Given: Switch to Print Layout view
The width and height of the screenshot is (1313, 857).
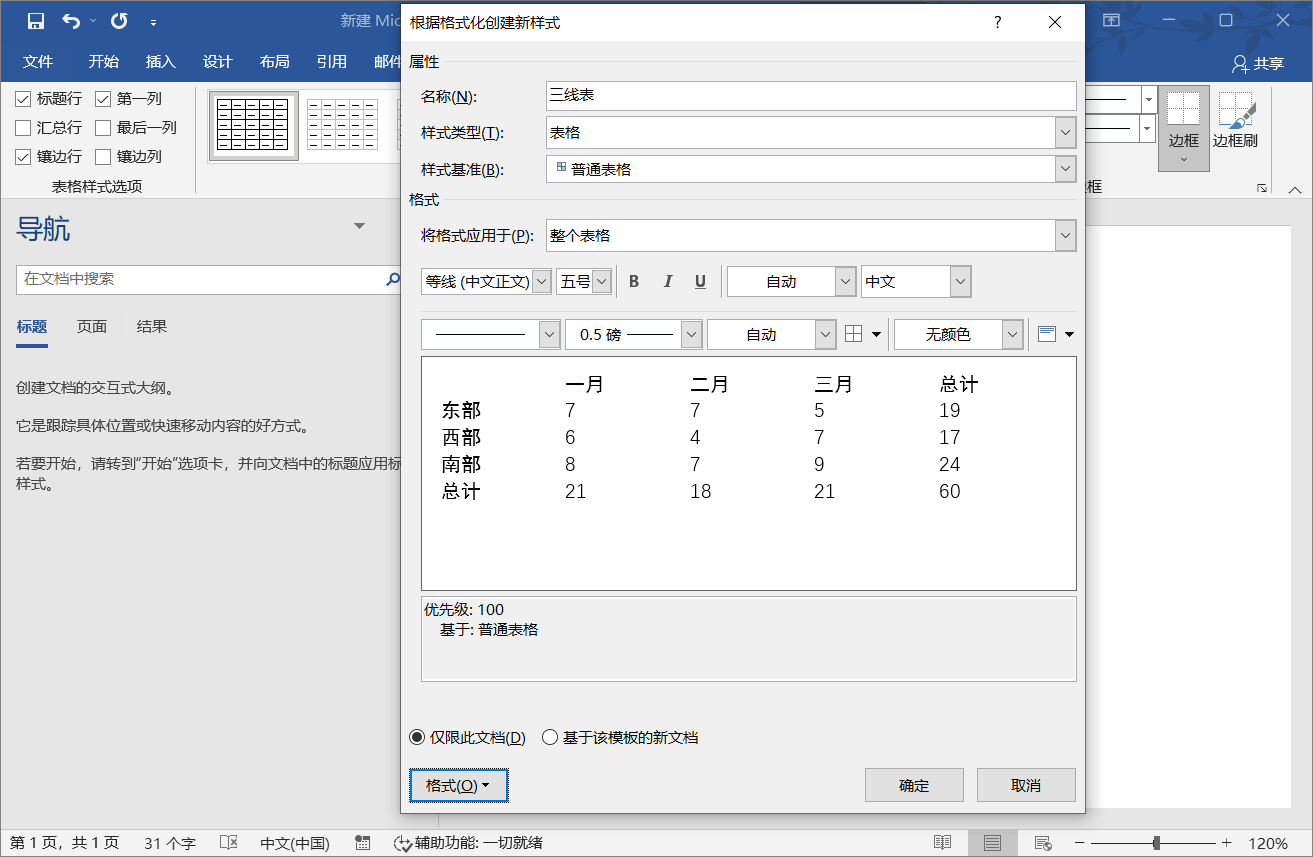Looking at the screenshot, I should [x=992, y=843].
